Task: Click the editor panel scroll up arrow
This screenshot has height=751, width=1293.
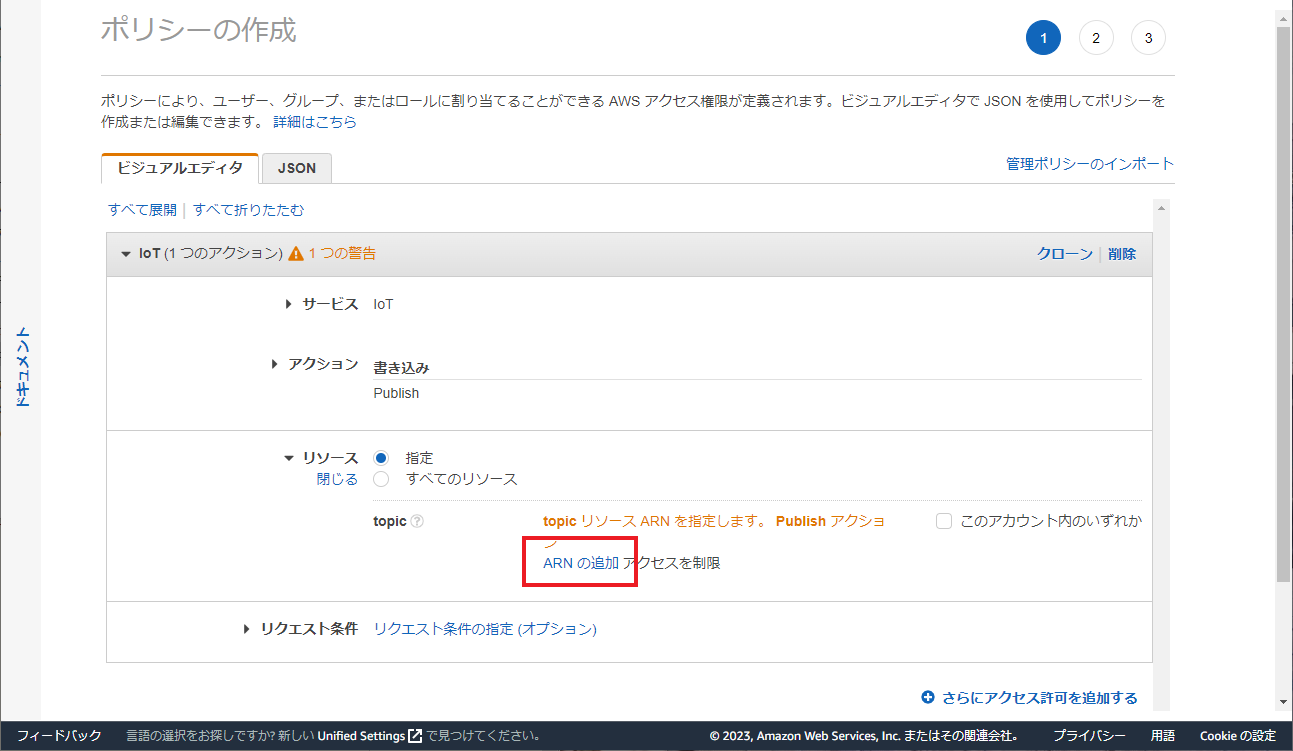Action: point(1161,207)
